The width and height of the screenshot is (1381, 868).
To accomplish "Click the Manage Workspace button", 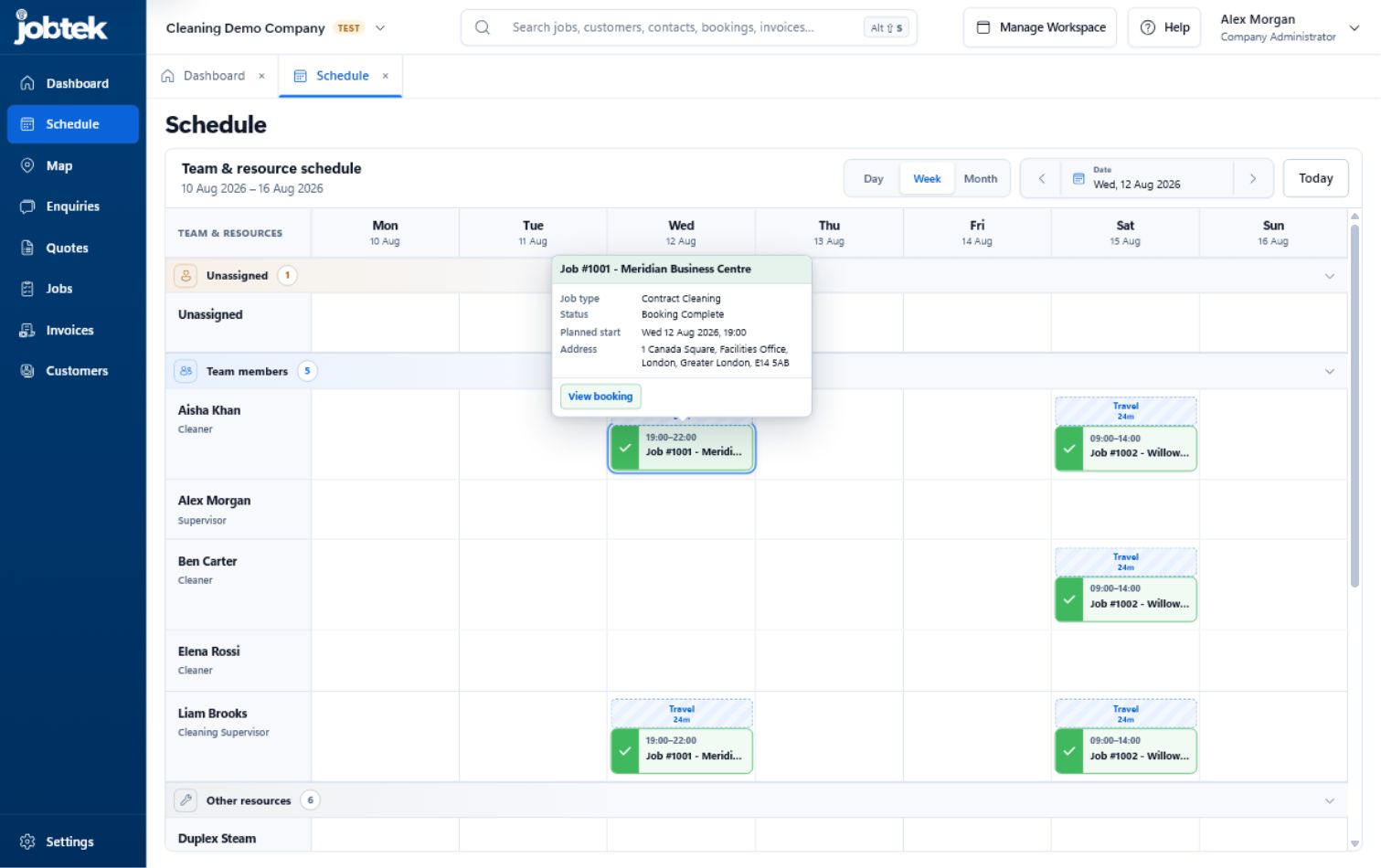I will coord(1041,27).
